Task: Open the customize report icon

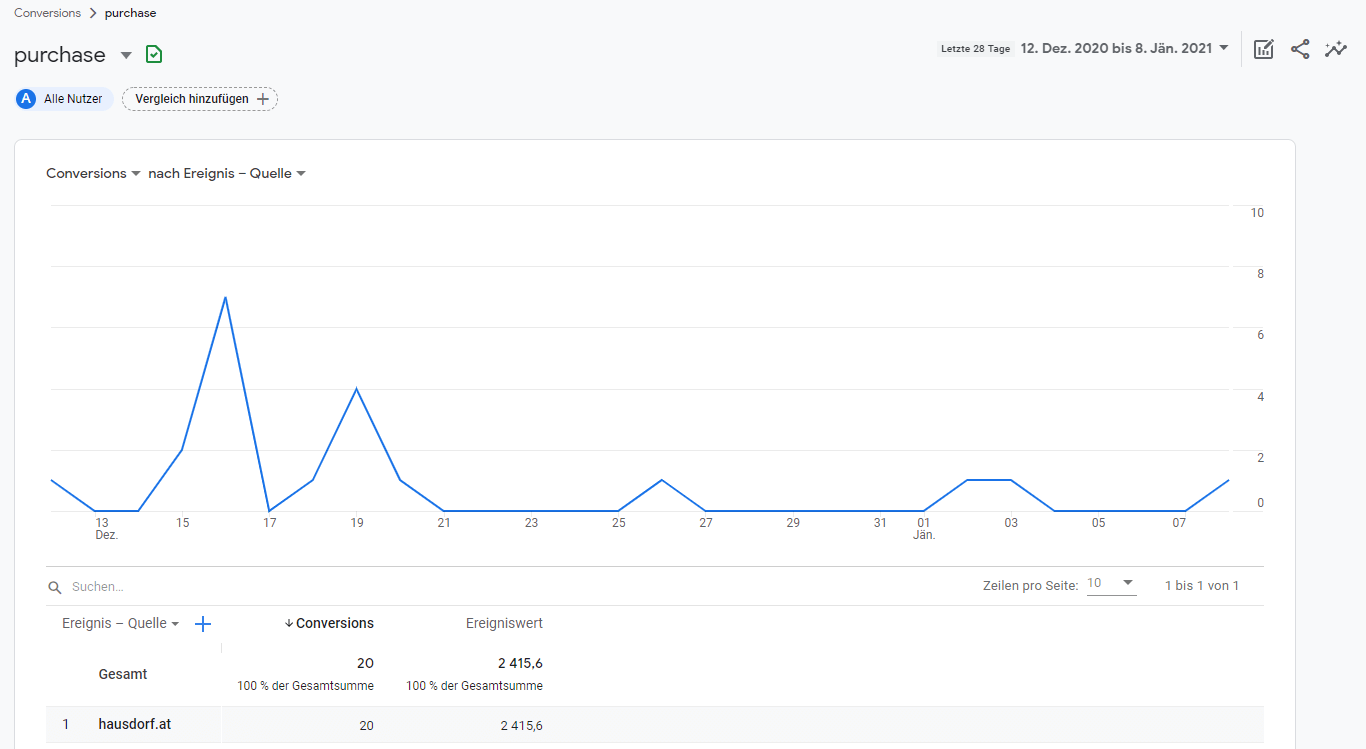Action: 1264,49
